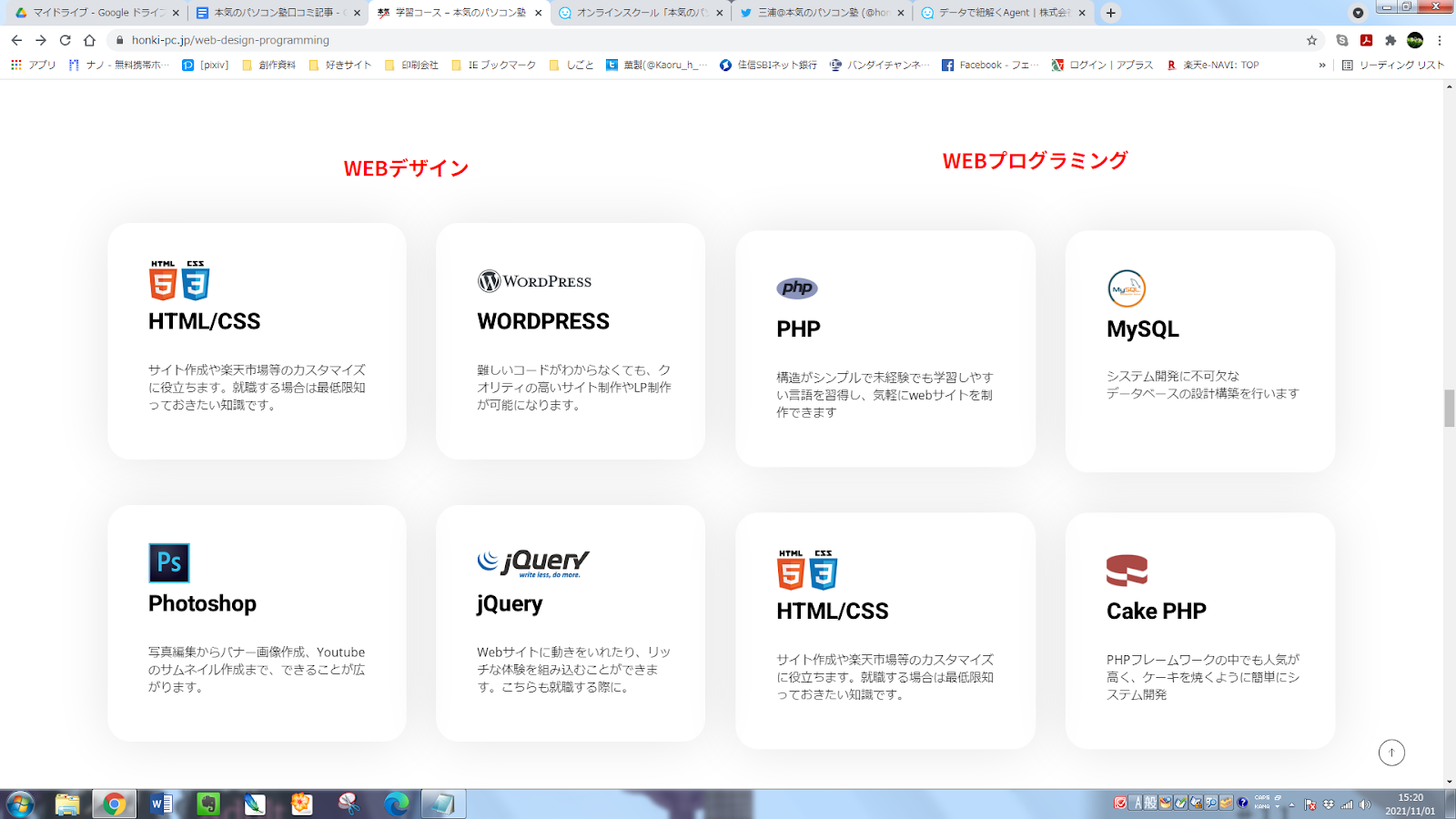This screenshot has height=819, width=1456.
Task: Click the MySQL round logo
Action: coord(1127,288)
